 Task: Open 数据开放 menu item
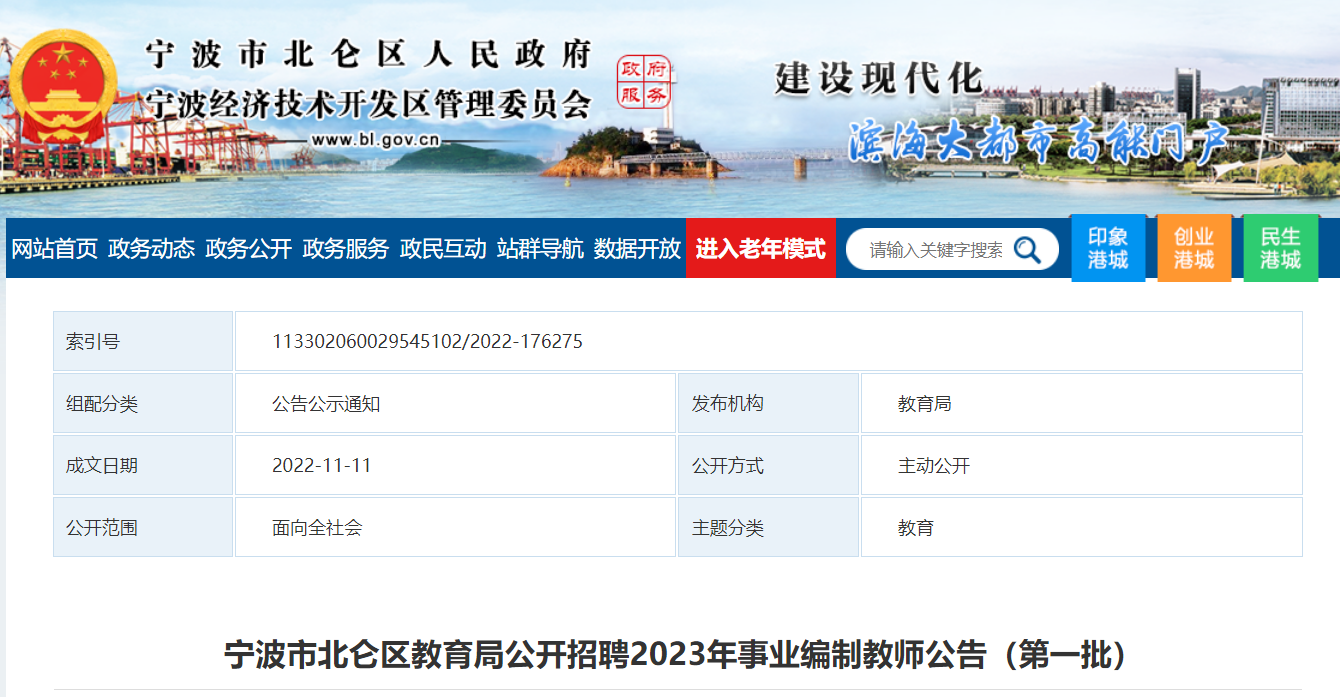(x=637, y=249)
